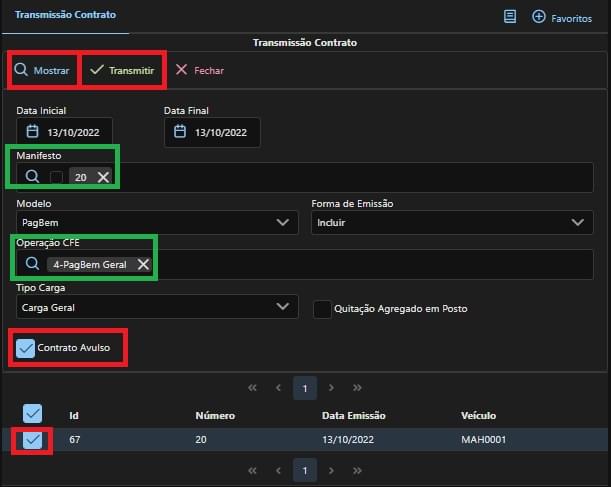Viewport: 611px width, 487px height.
Task: Click the Operação CFE search magnifier icon
Action: (x=32, y=264)
